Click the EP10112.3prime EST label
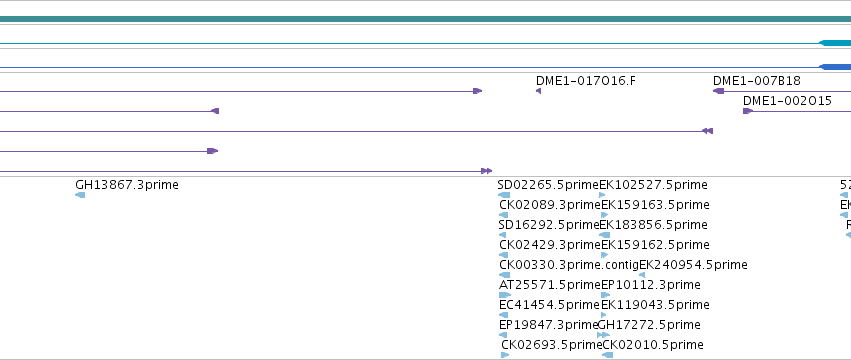 coord(651,285)
